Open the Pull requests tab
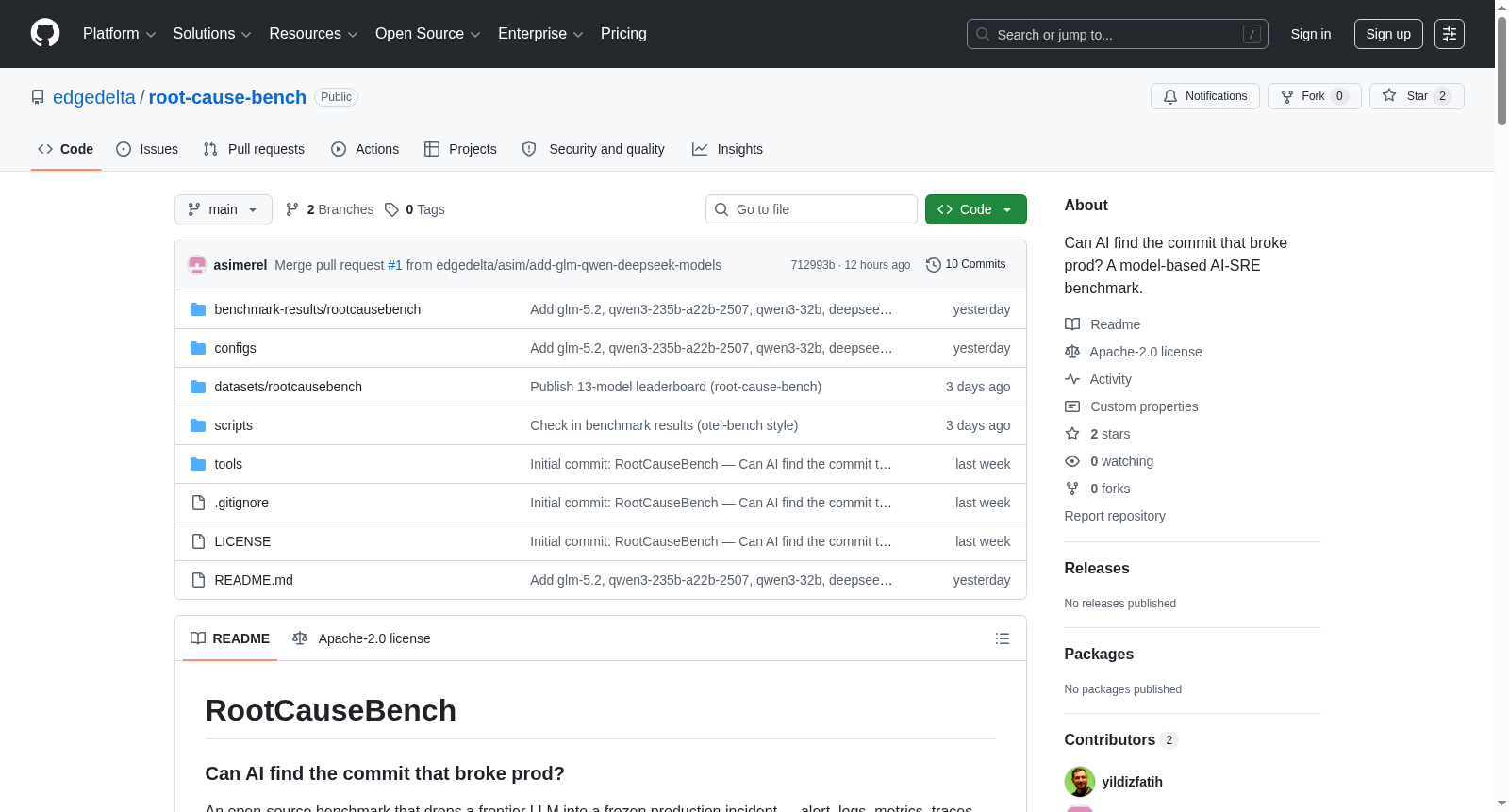This screenshot has height=812, width=1509. click(x=254, y=149)
